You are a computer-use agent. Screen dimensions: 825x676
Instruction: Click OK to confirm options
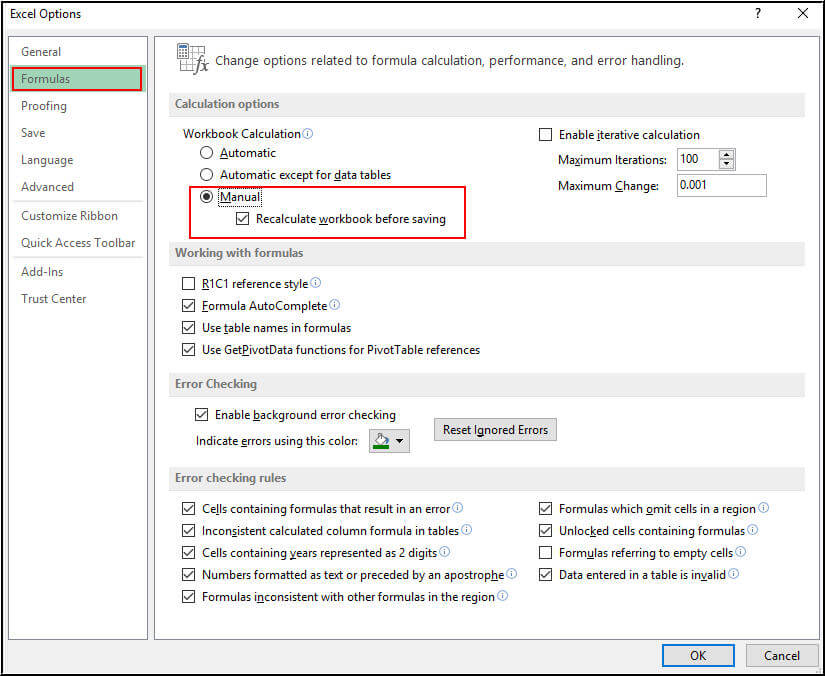click(x=698, y=655)
